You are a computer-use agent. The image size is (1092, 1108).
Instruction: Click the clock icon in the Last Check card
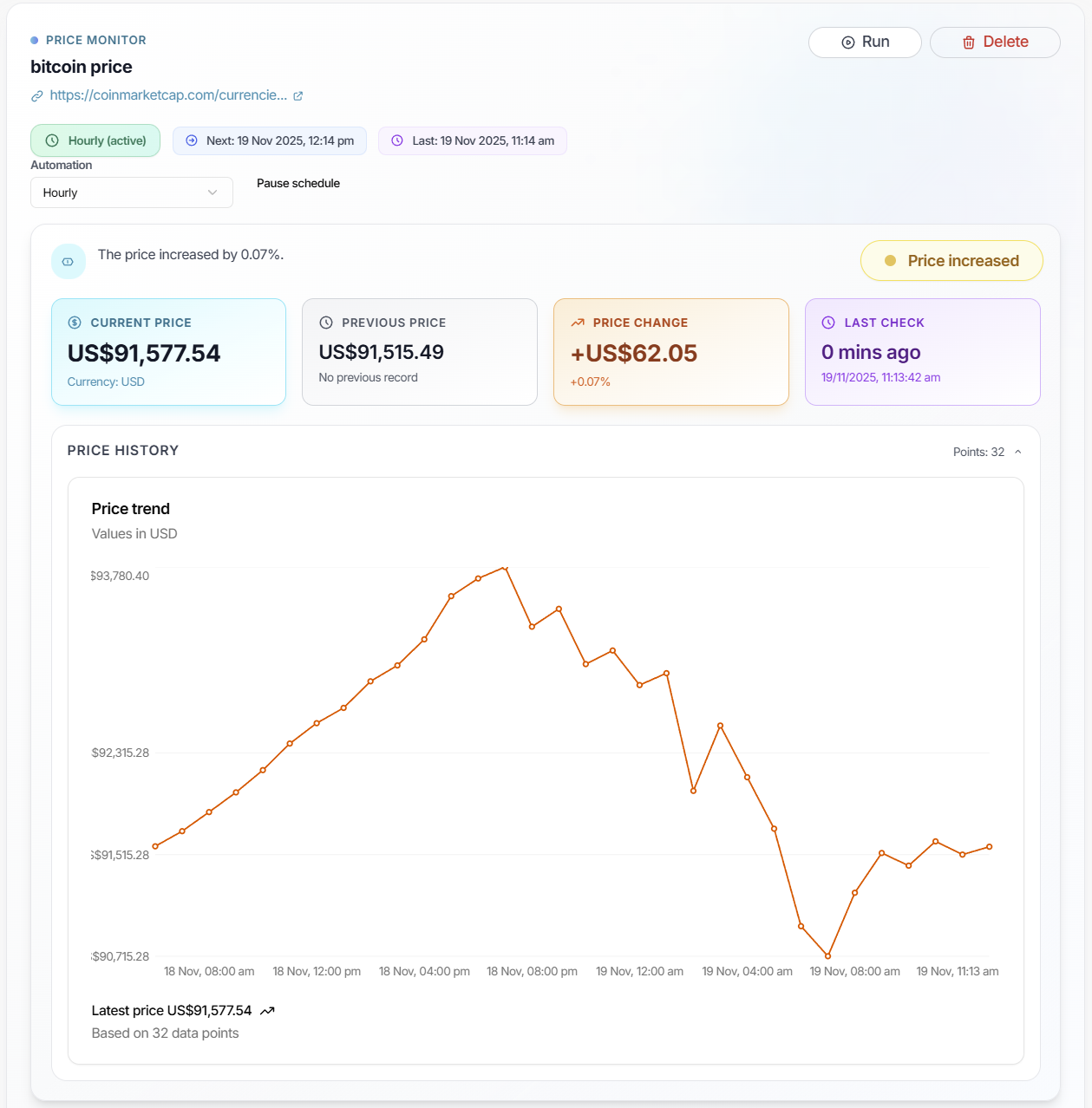[x=828, y=322]
